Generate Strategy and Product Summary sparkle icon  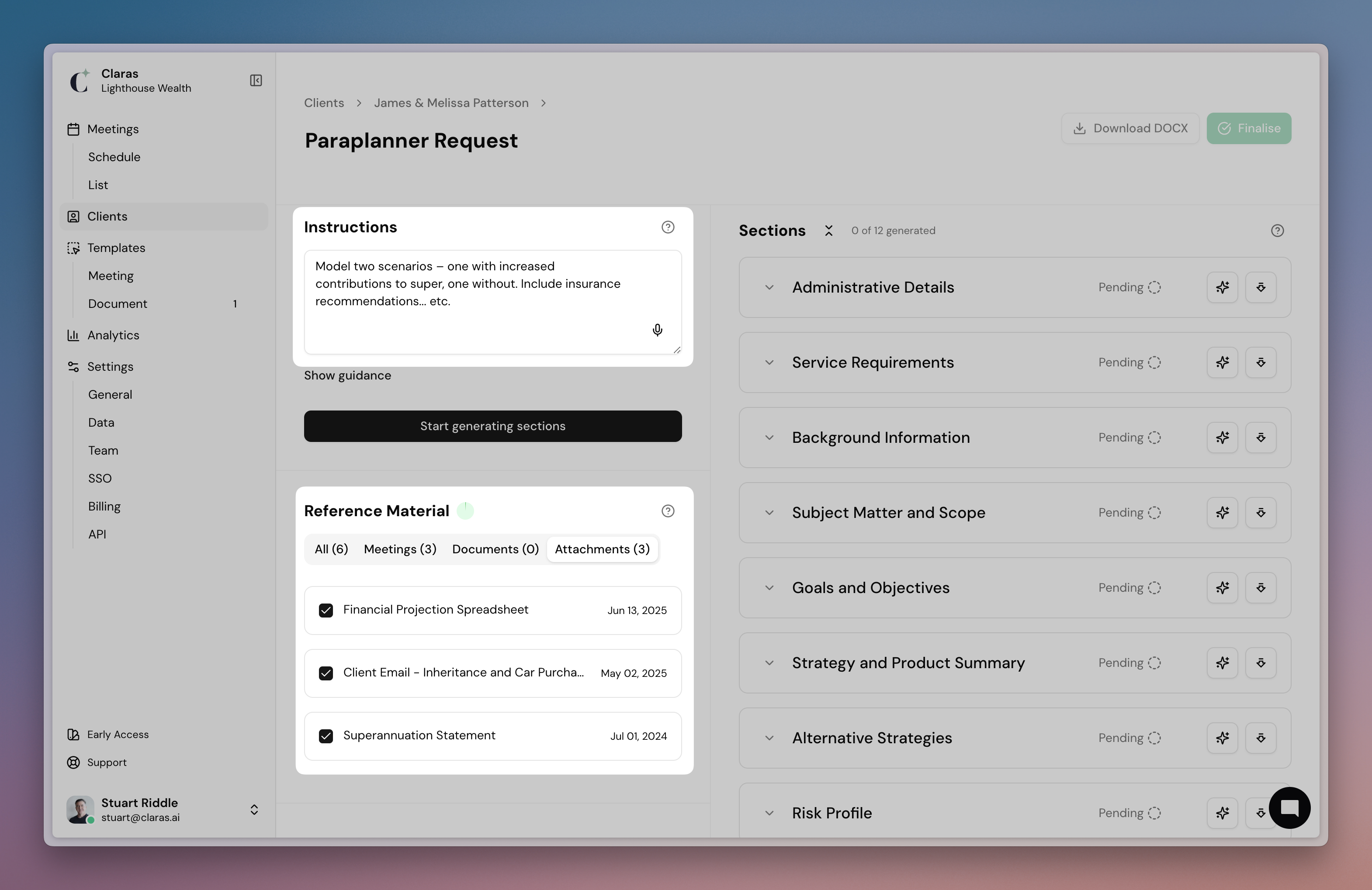(1222, 663)
